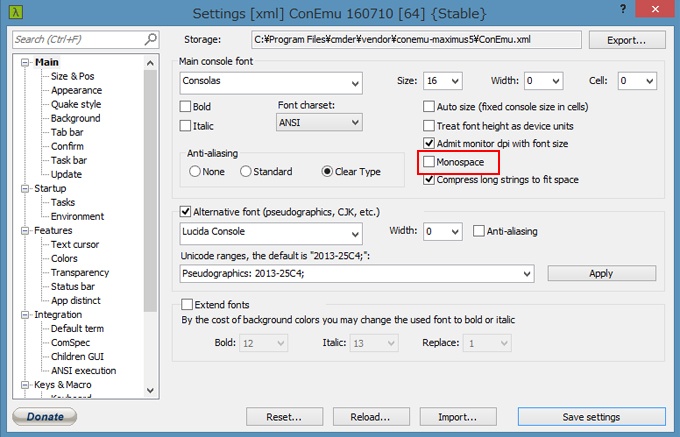Open Quake style settings page
The image size is (680, 437).
tap(76, 104)
